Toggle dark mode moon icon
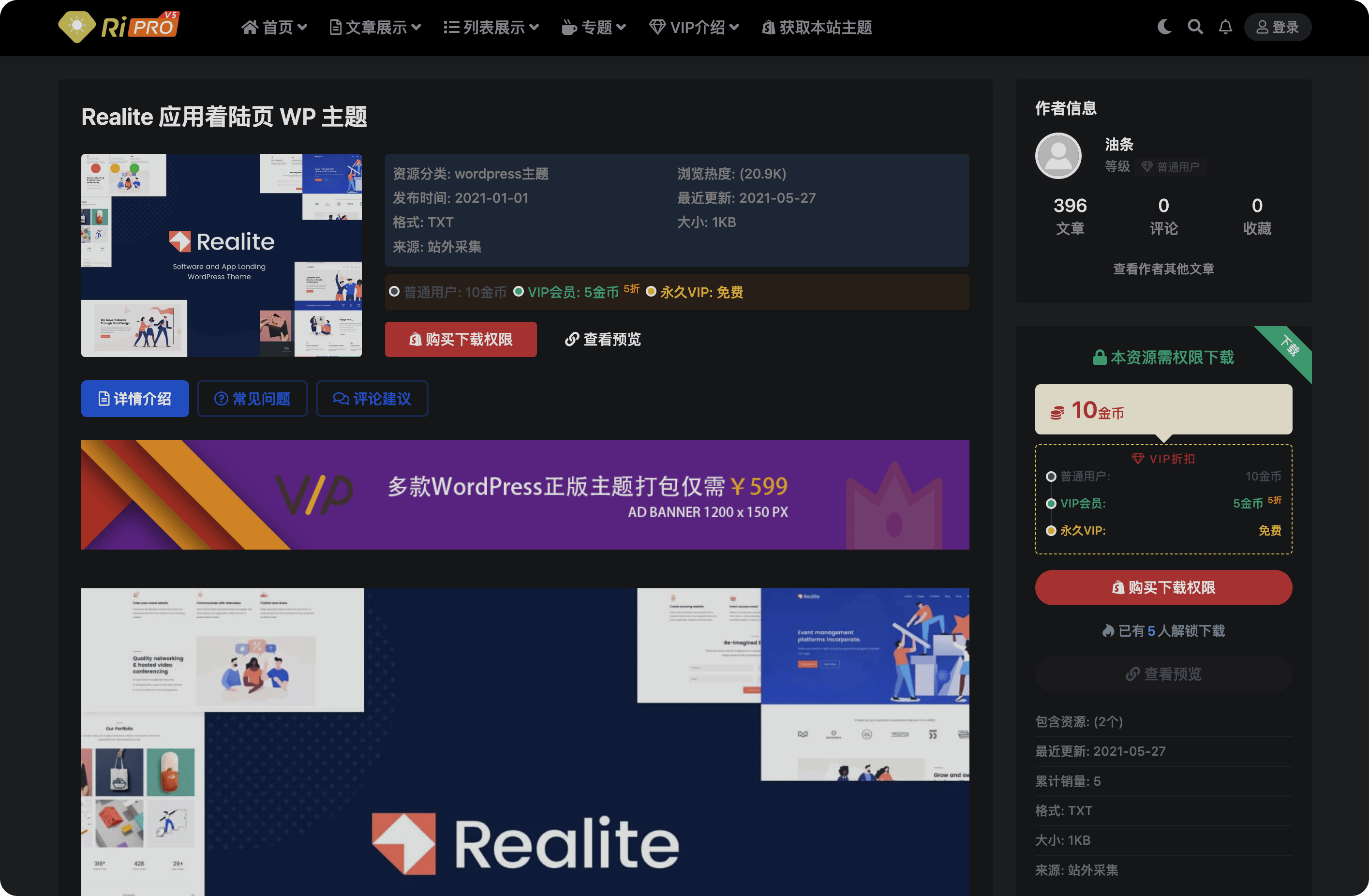The image size is (1369, 896). tap(1164, 27)
